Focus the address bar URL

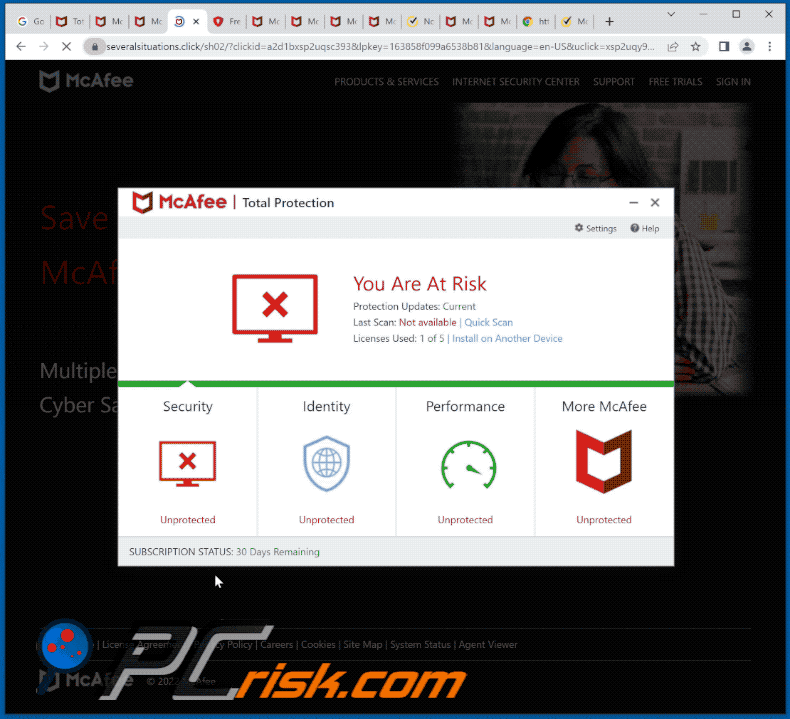coord(380,46)
